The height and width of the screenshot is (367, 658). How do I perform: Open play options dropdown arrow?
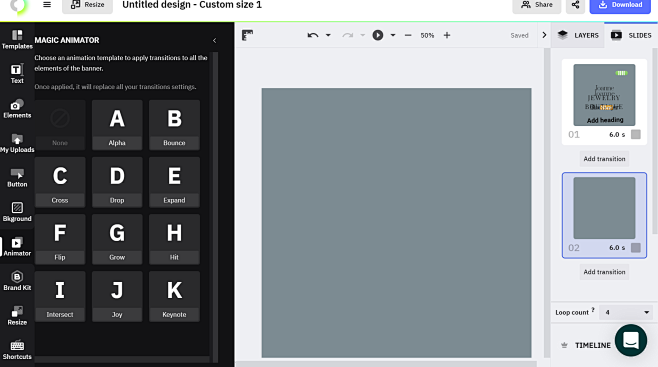click(393, 35)
